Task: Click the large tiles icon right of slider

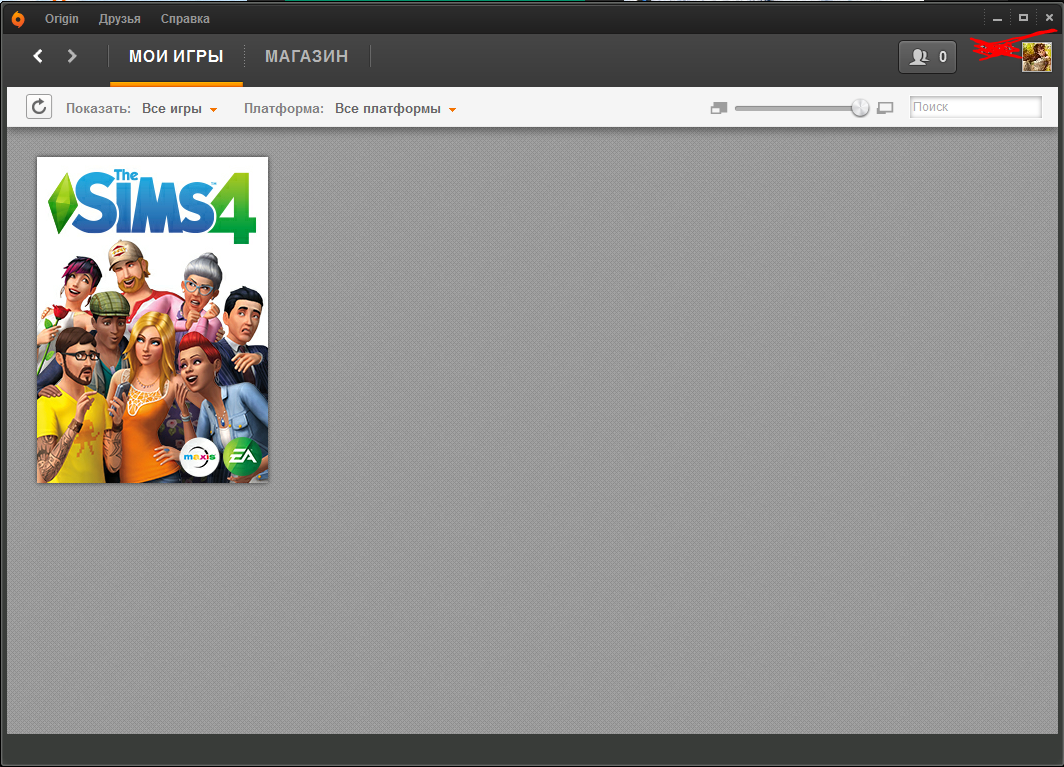Action: click(x=885, y=108)
